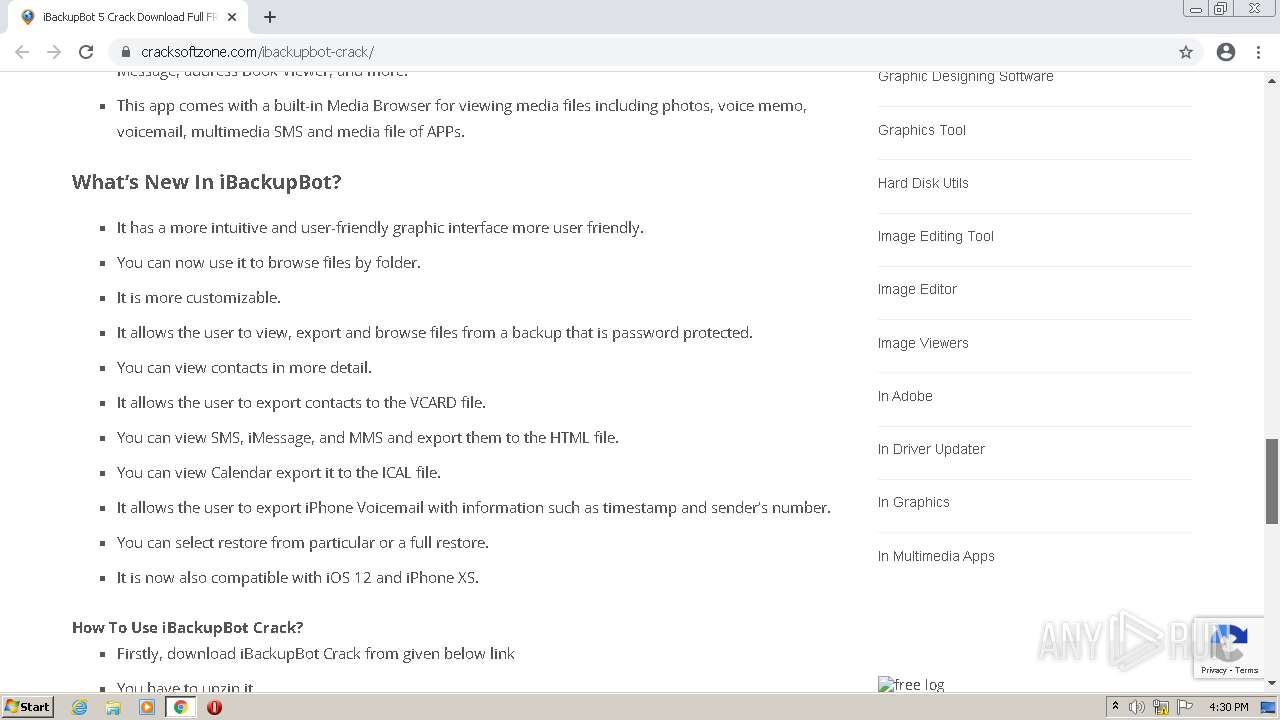
Task: Open the network tray icon
Action: [1161, 707]
